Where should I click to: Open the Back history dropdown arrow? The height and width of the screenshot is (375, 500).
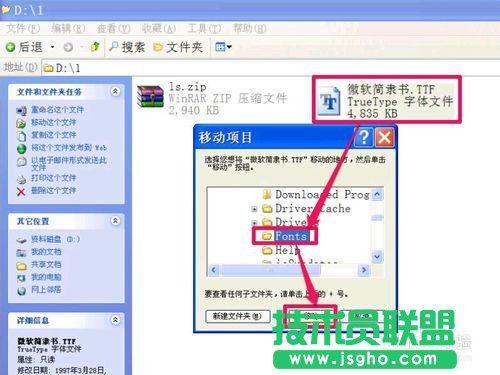tap(52, 47)
